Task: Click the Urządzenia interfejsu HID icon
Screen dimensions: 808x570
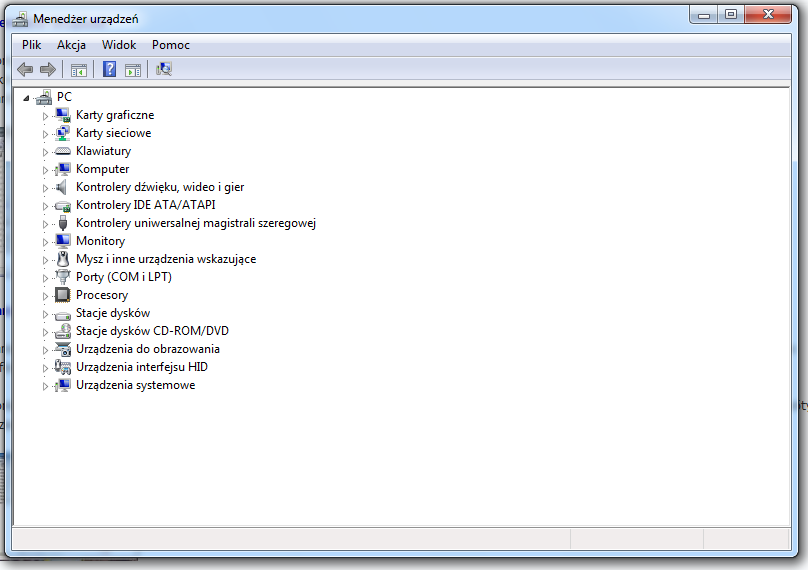Action: pyautogui.click(x=63, y=367)
